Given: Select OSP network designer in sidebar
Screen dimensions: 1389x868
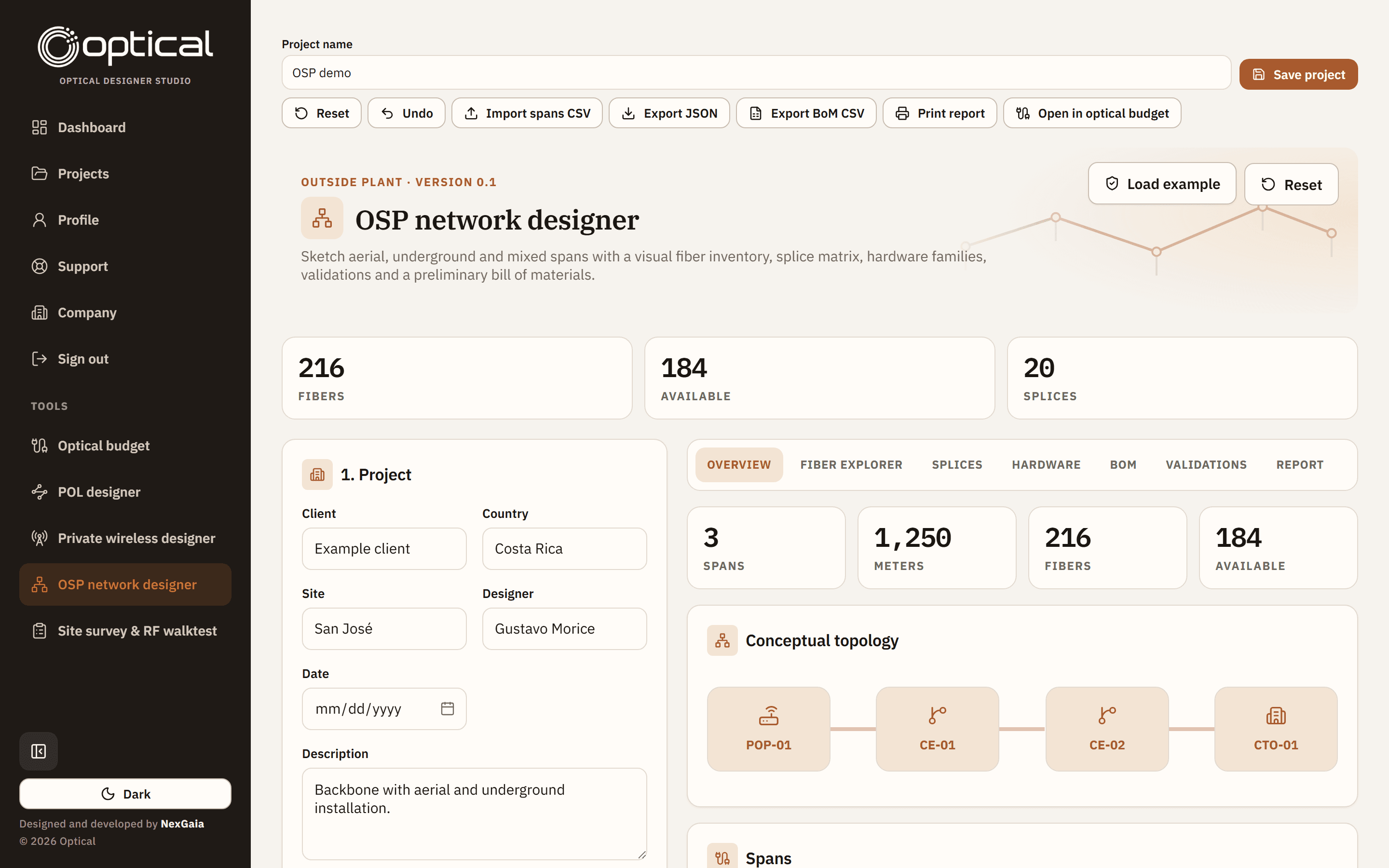Looking at the screenshot, I should 125,584.
